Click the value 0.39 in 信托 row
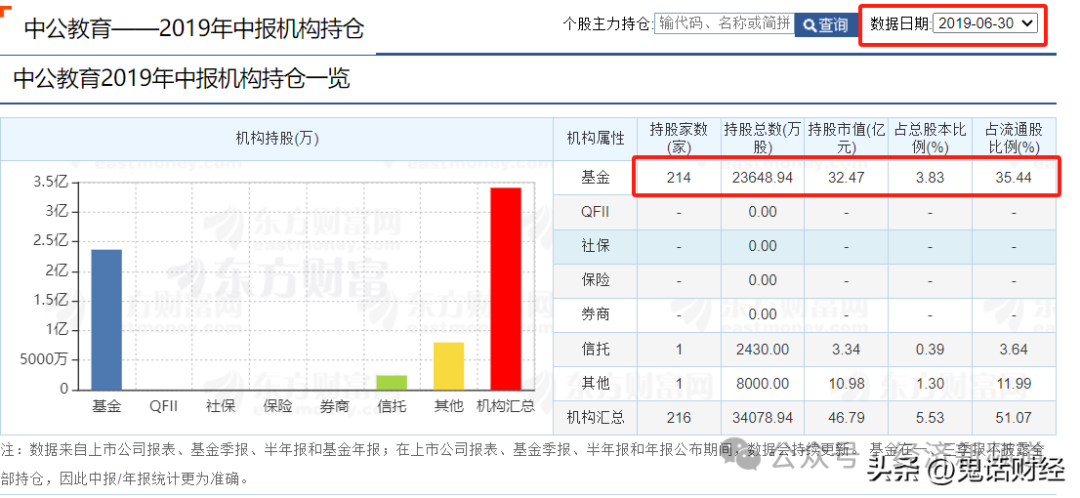The width and height of the screenshot is (1080, 498). [930, 349]
